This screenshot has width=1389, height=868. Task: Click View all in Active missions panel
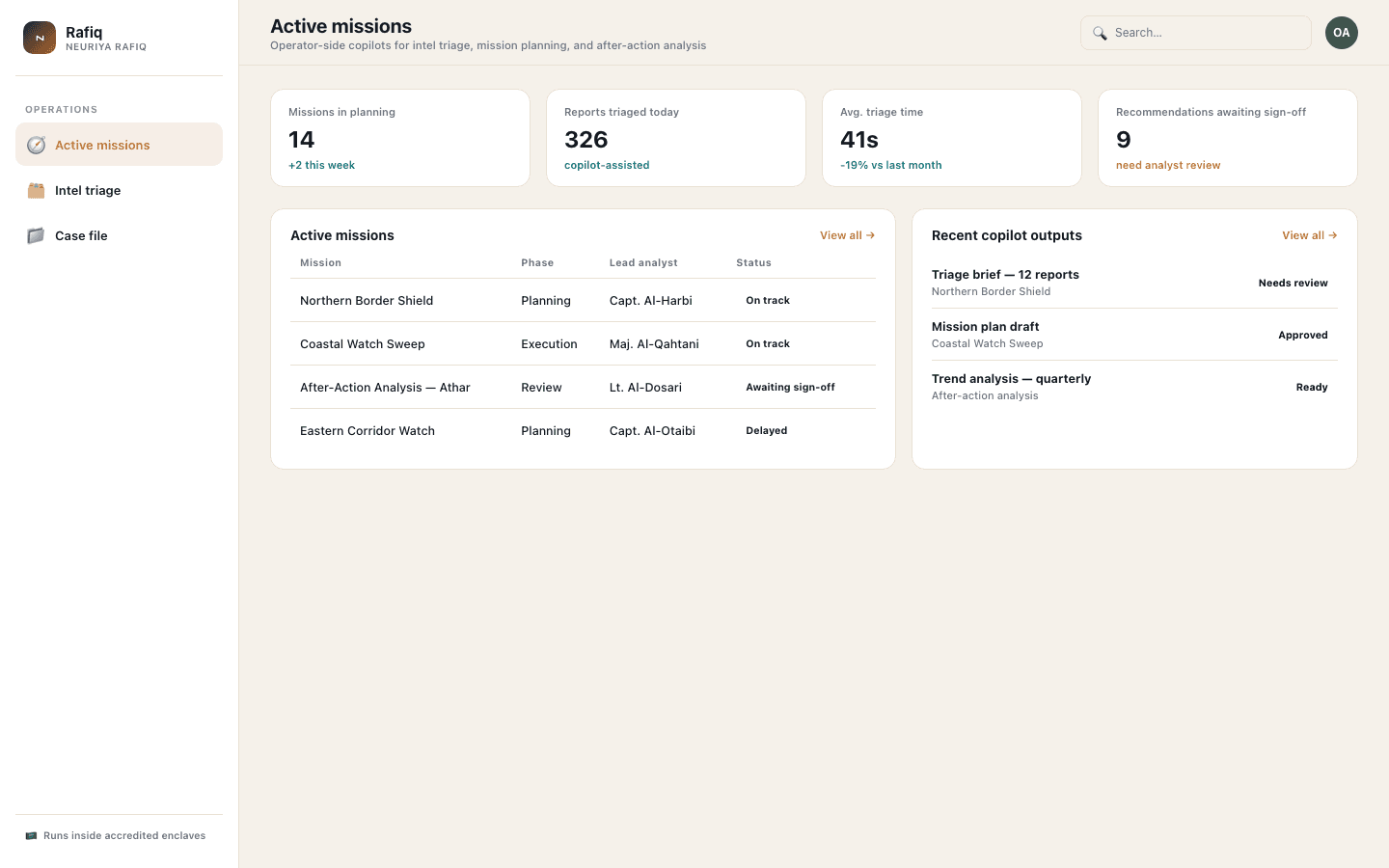[847, 235]
